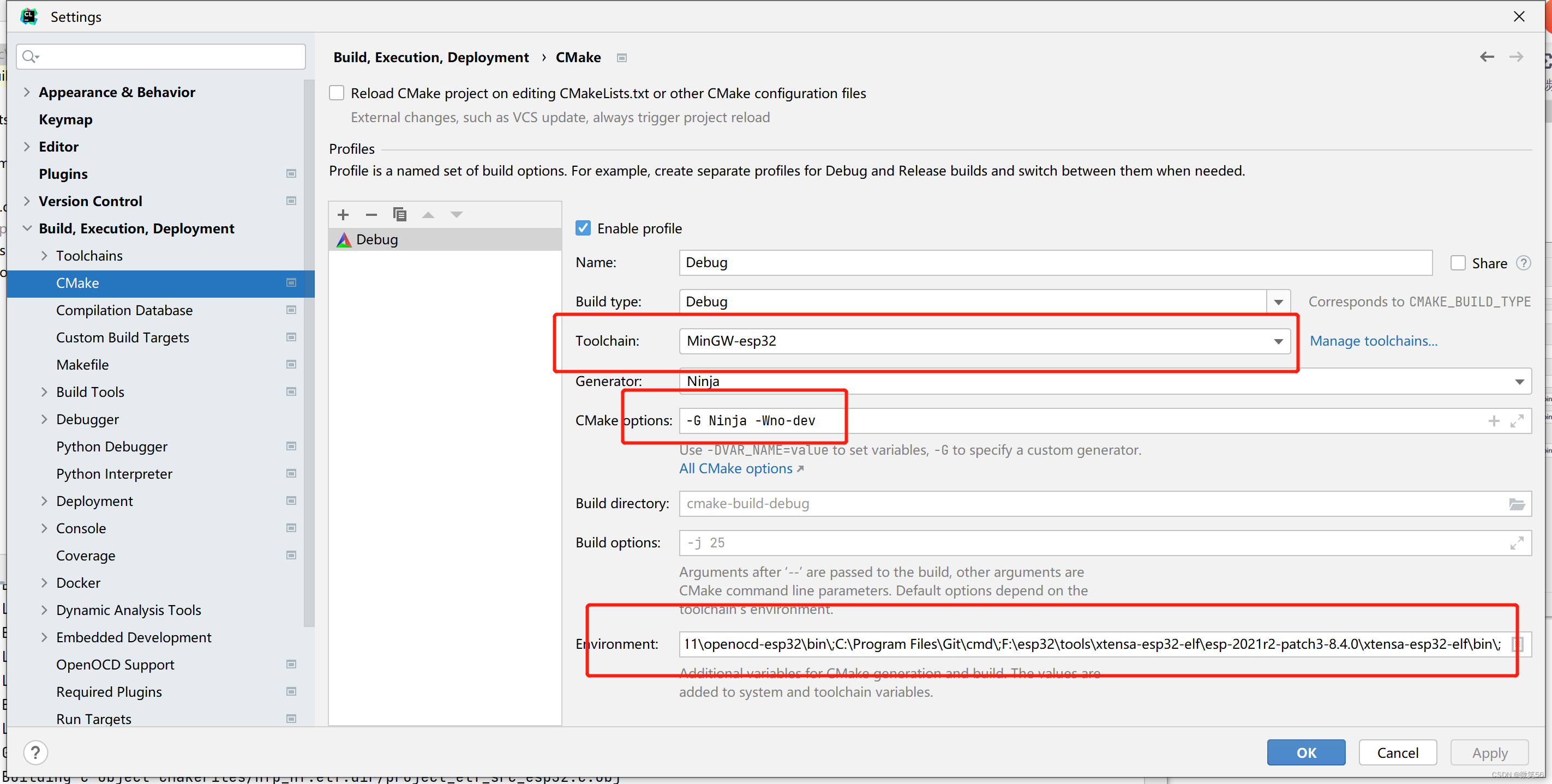Open Manage toolchains link
Viewport: 1552px width, 784px height.
pyautogui.click(x=1373, y=341)
